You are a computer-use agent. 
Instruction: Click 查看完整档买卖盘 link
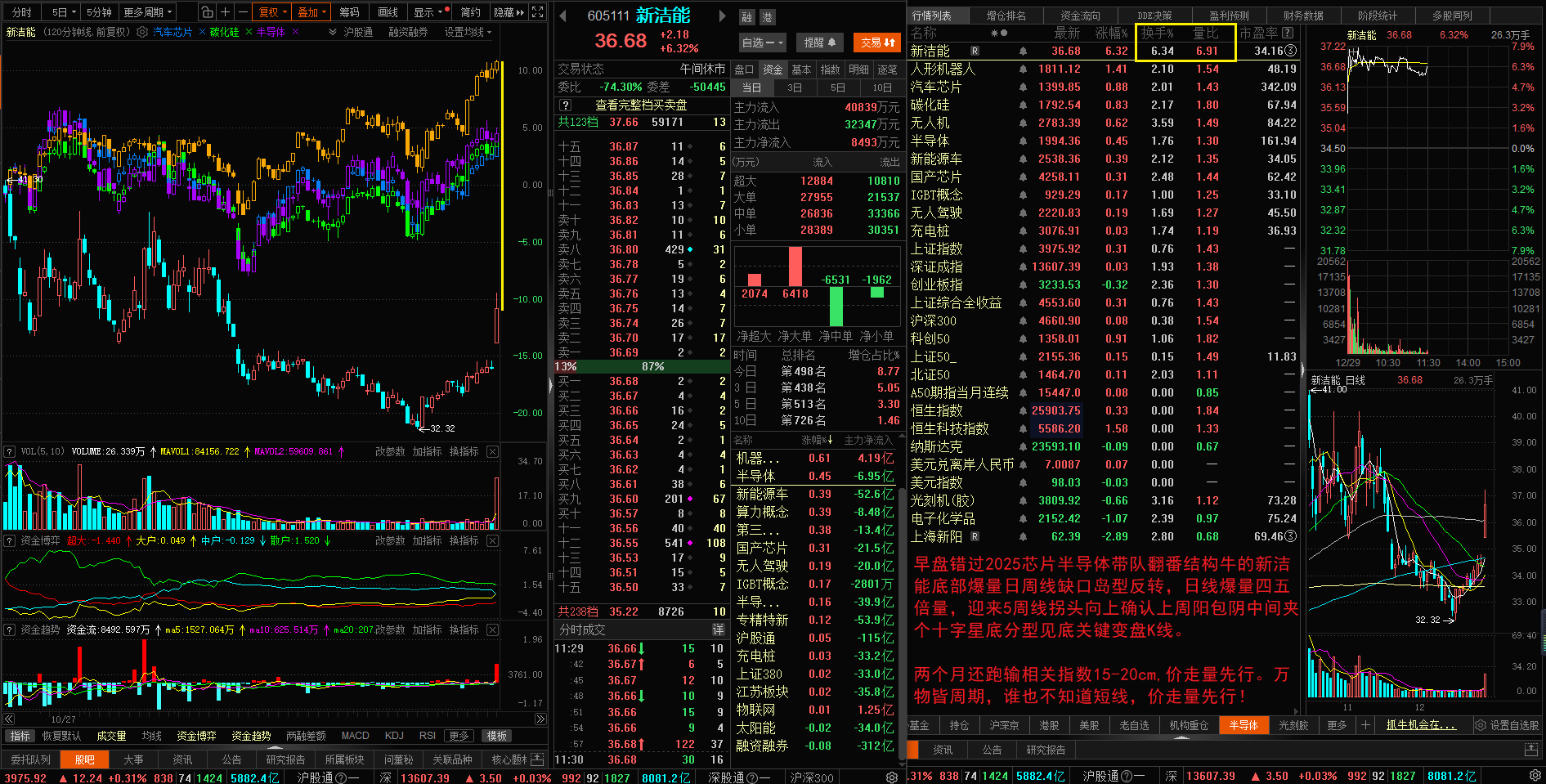[641, 105]
